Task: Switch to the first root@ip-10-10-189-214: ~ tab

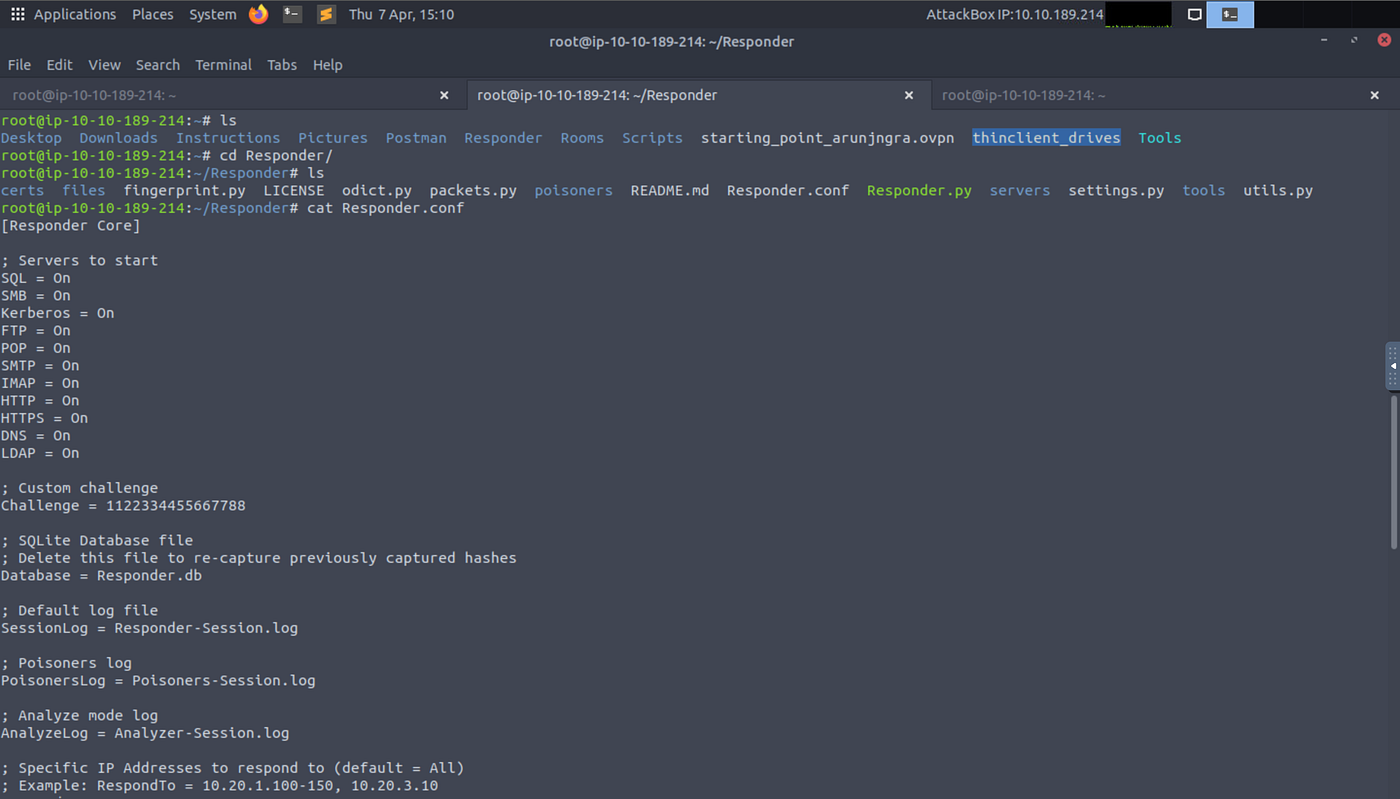Action: coord(233,95)
